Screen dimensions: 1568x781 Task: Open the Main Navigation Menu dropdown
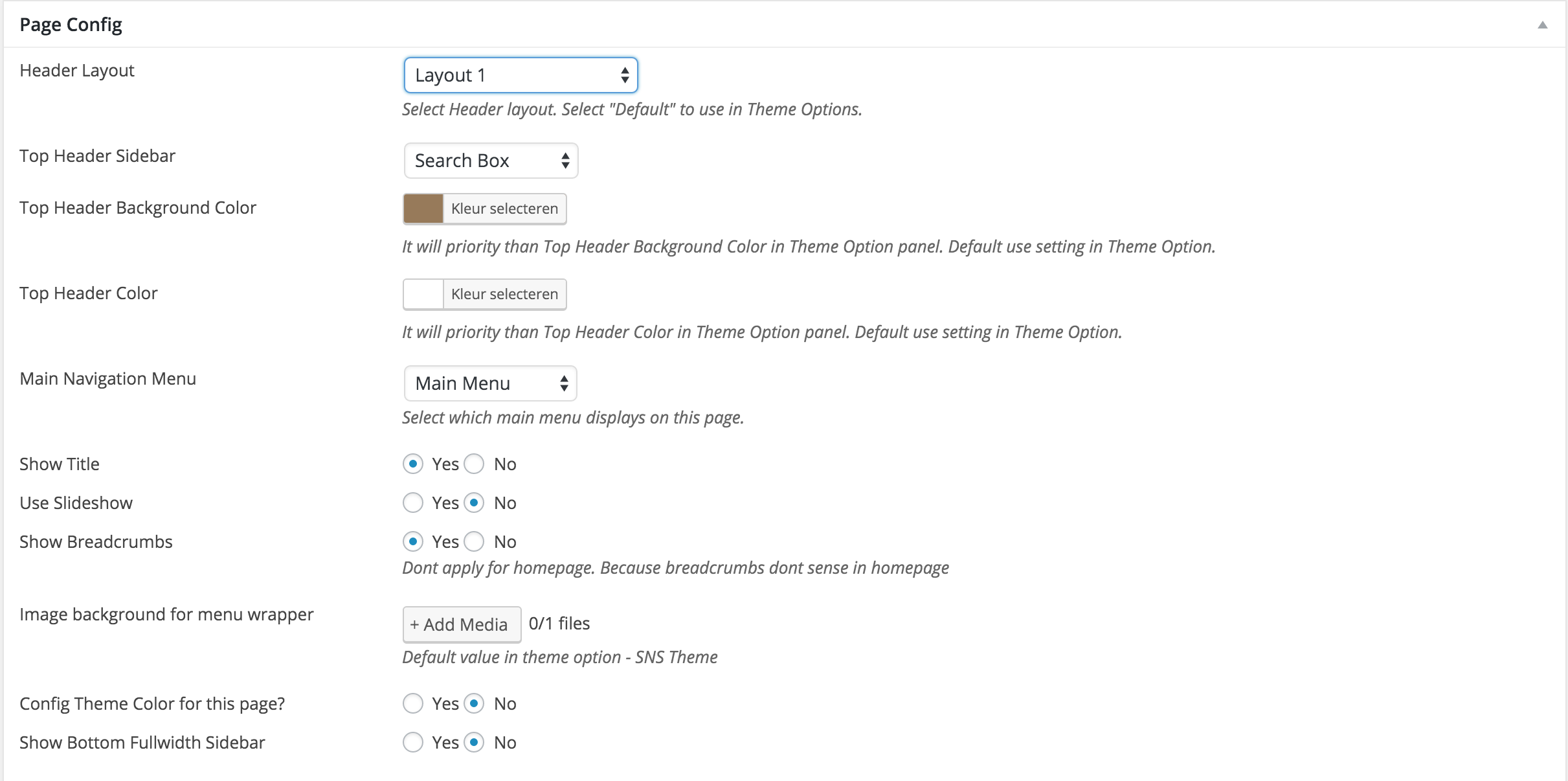click(490, 383)
